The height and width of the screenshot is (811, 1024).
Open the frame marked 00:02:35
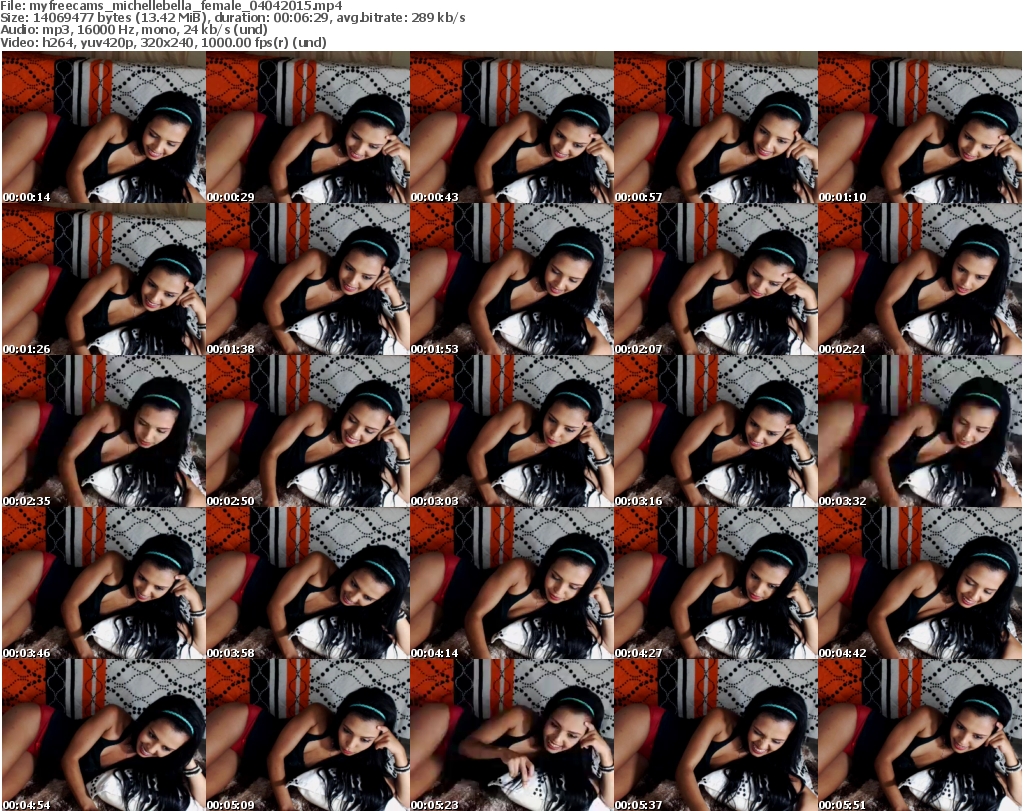[103, 431]
